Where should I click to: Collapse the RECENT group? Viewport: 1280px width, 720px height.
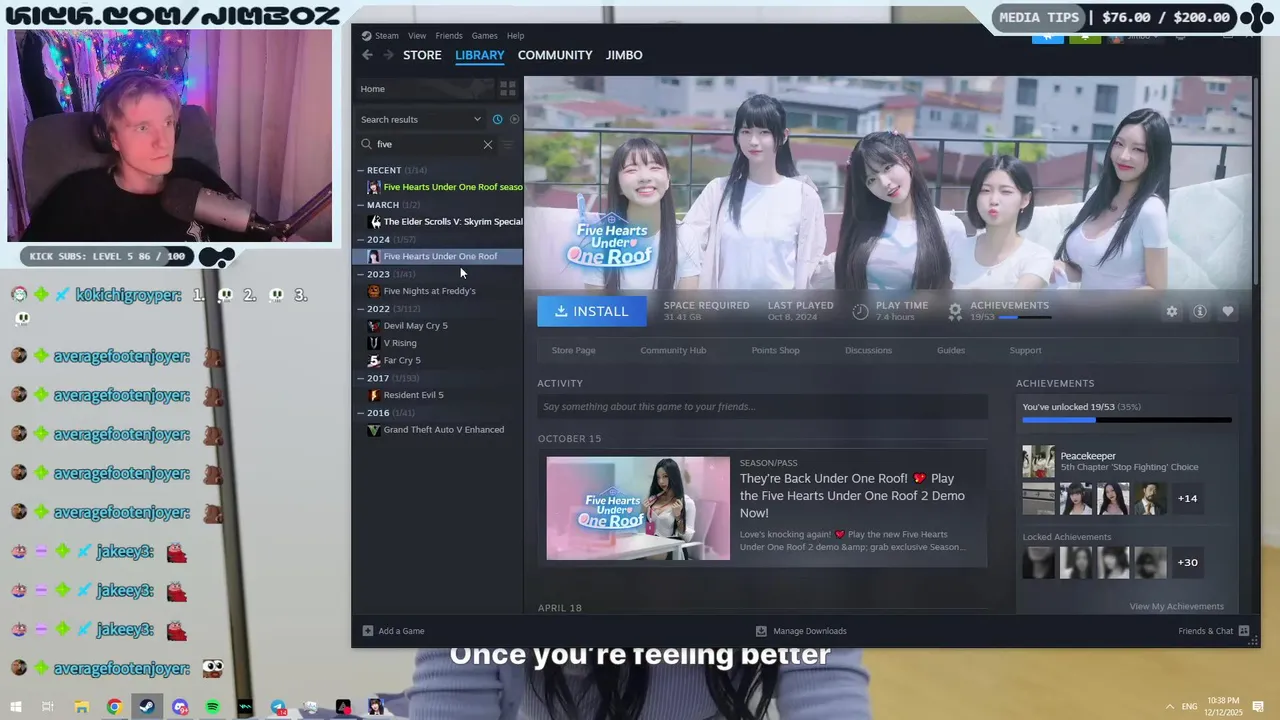point(360,170)
